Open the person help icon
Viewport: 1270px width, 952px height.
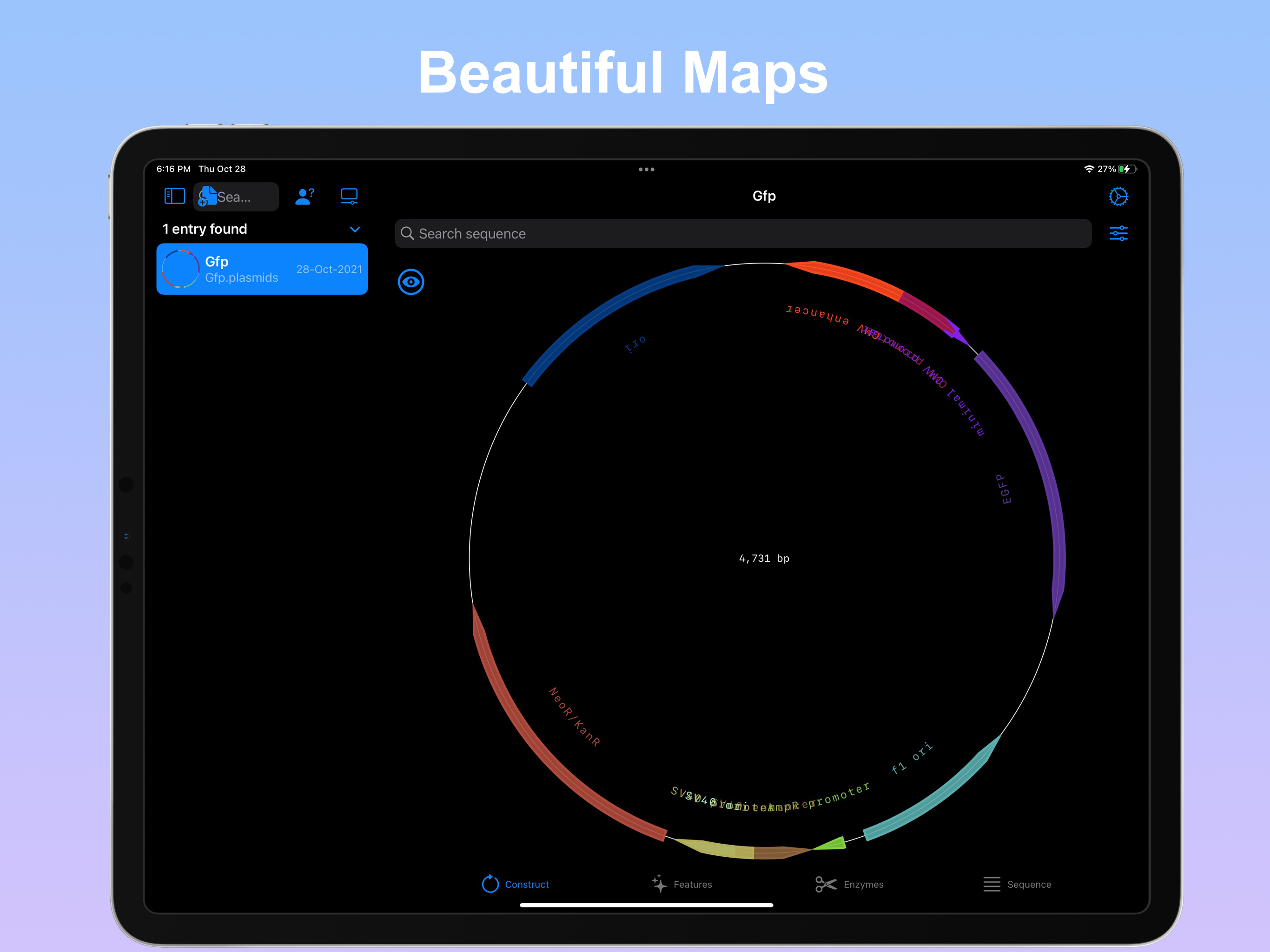(x=304, y=196)
